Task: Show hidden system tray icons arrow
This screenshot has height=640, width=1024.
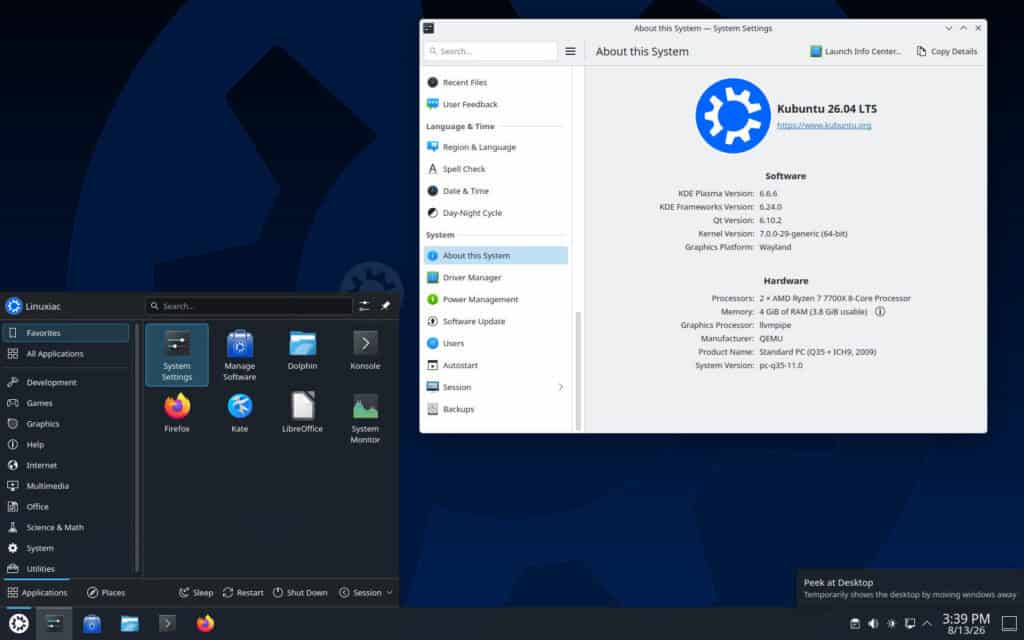Action: pyautogui.click(x=927, y=624)
